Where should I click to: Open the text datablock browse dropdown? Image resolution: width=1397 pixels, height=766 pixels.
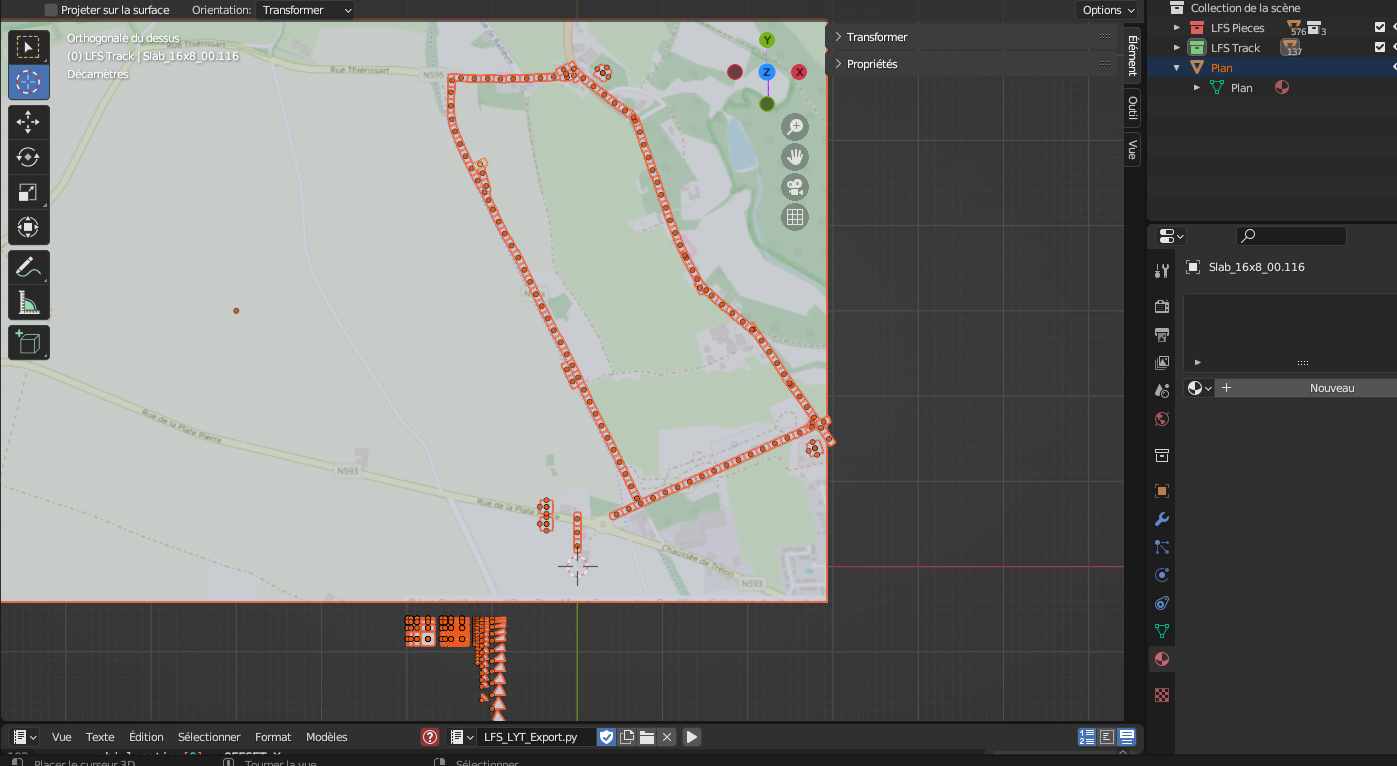pyautogui.click(x=462, y=737)
